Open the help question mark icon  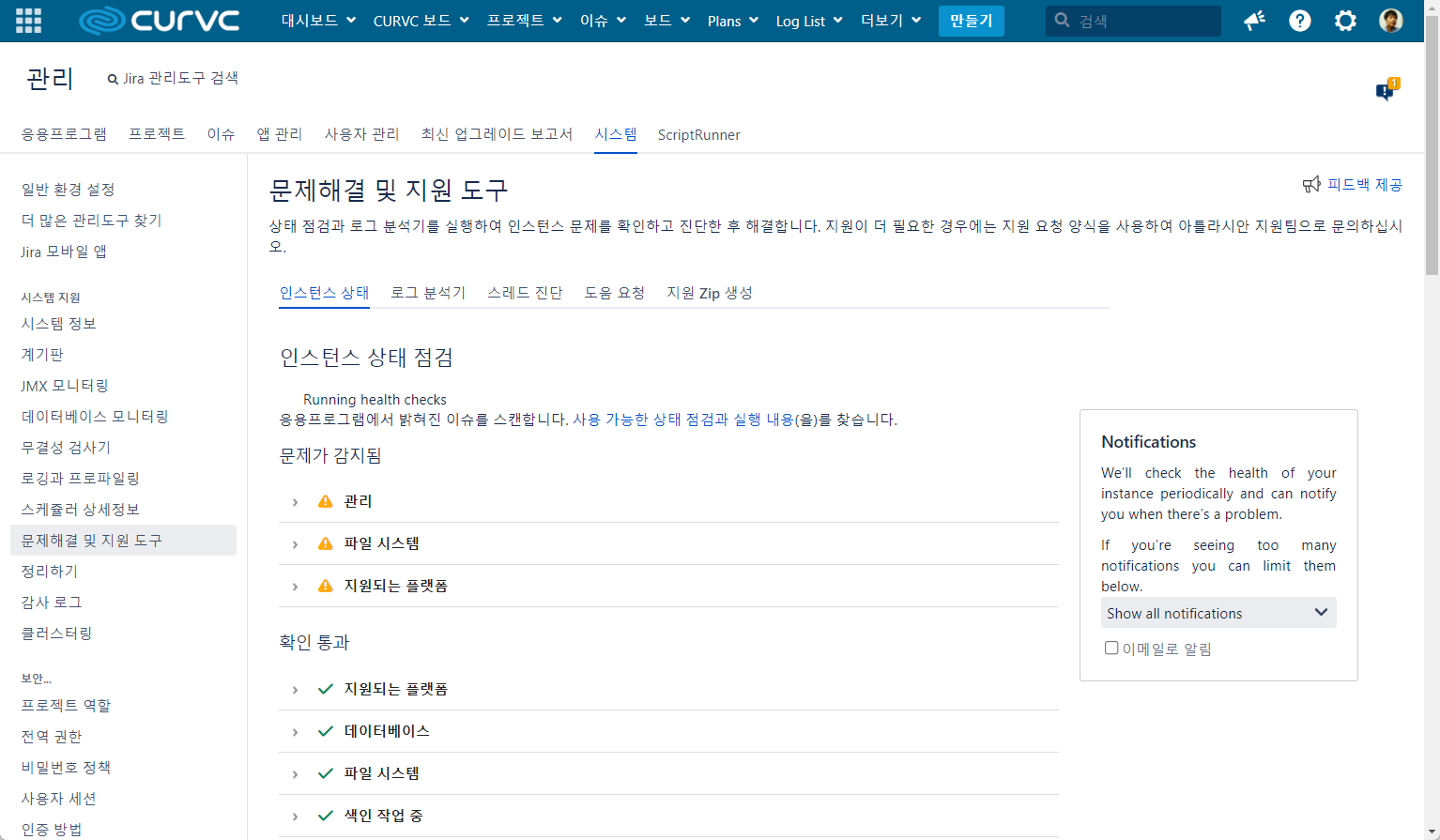(x=1299, y=20)
